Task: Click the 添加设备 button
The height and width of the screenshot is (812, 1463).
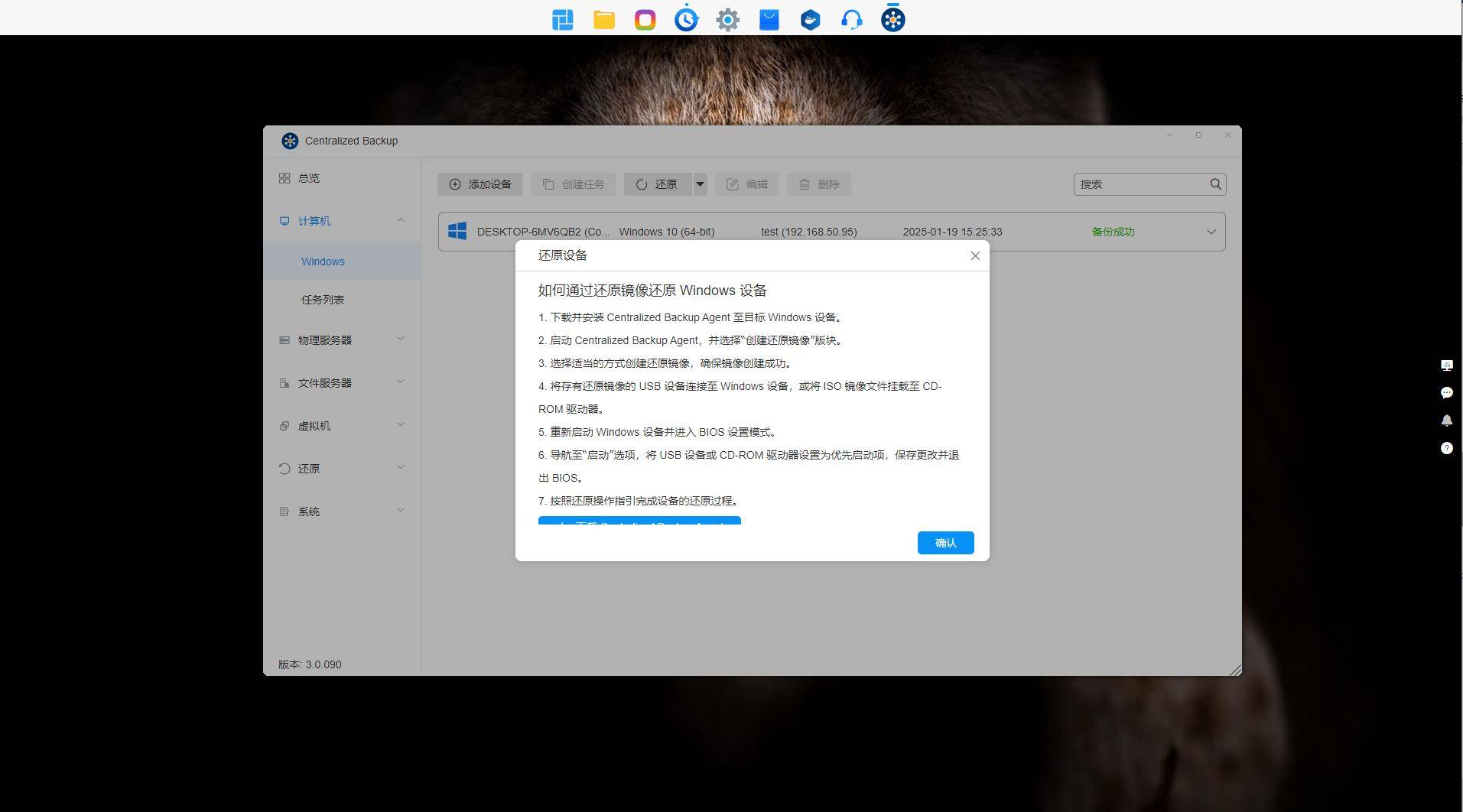Action: click(480, 184)
